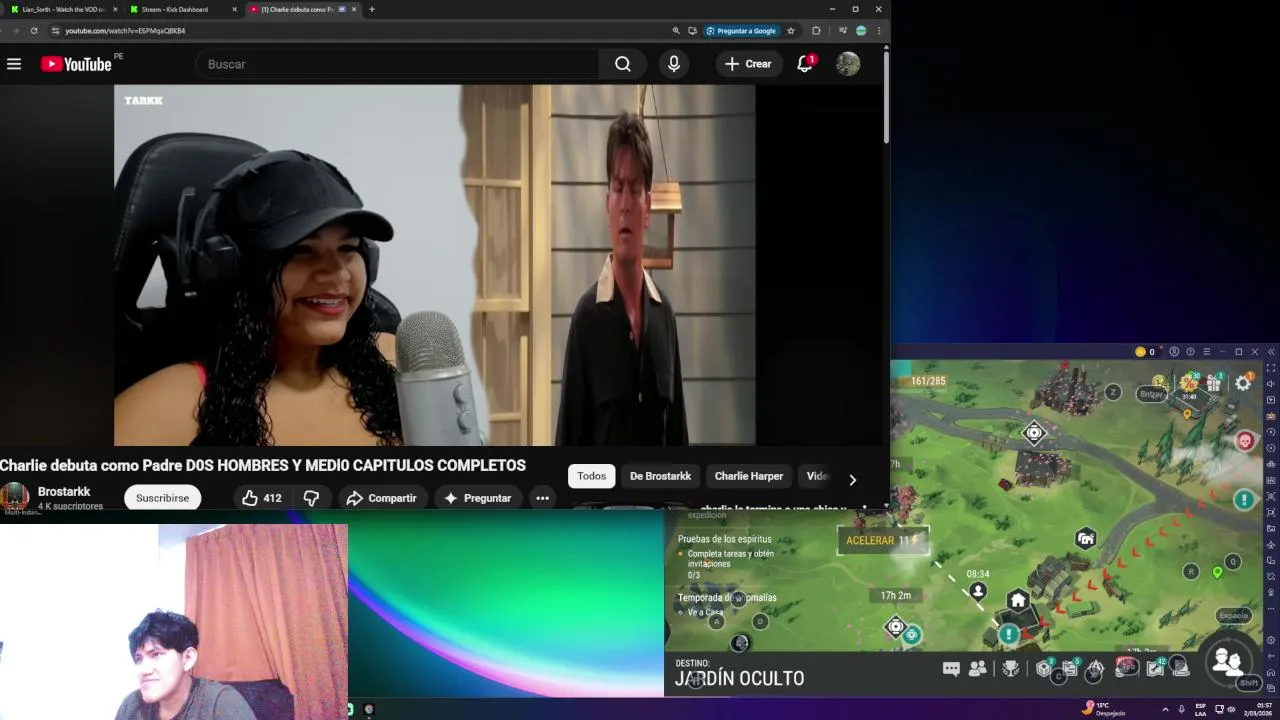This screenshot has height=720, width=1280.
Task: Click the Entrar button near the outpost
Action: 1152,394
